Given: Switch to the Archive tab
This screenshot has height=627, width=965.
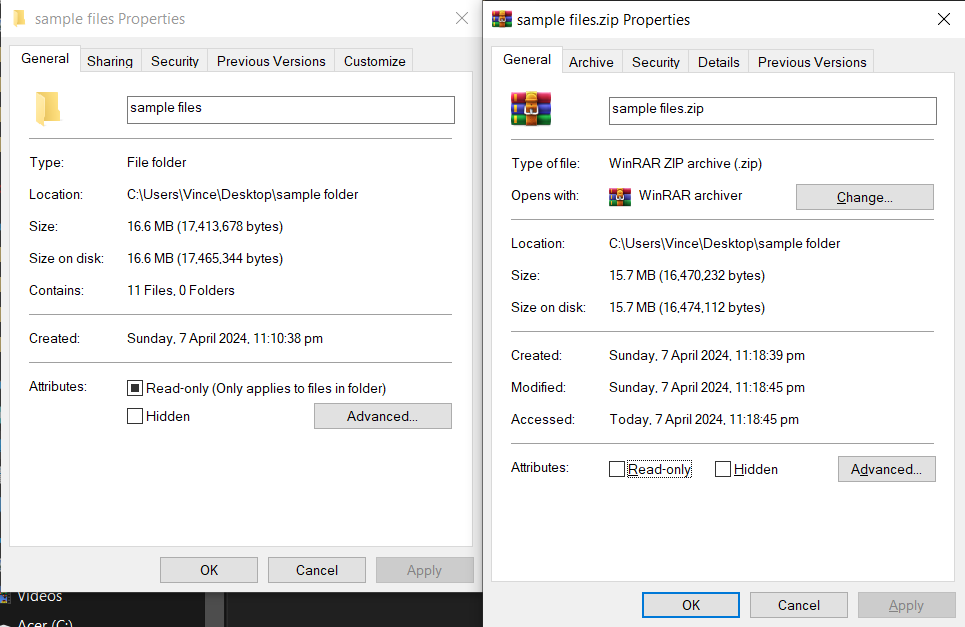Looking at the screenshot, I should (x=591, y=62).
